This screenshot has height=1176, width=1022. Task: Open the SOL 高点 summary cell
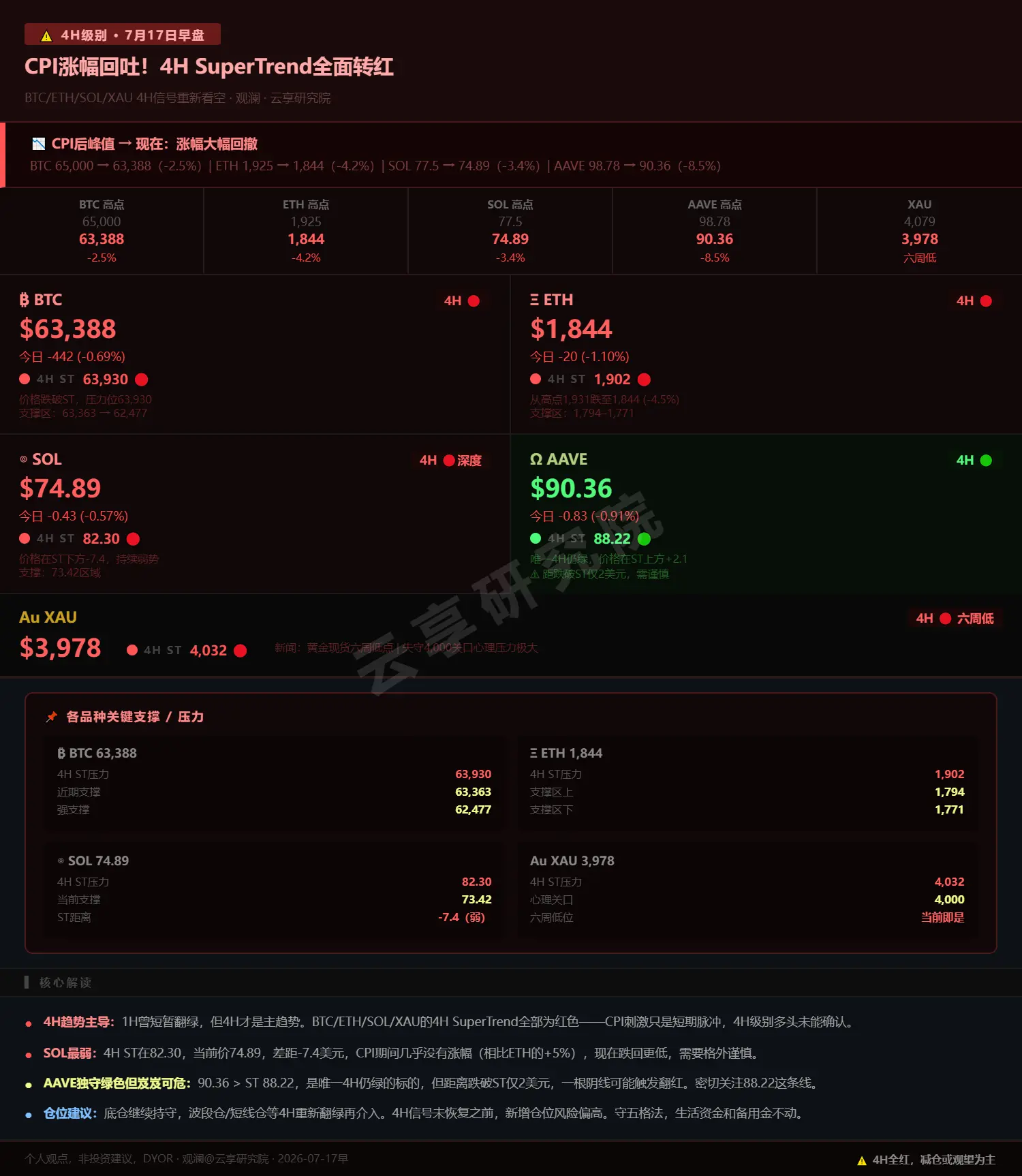510,231
